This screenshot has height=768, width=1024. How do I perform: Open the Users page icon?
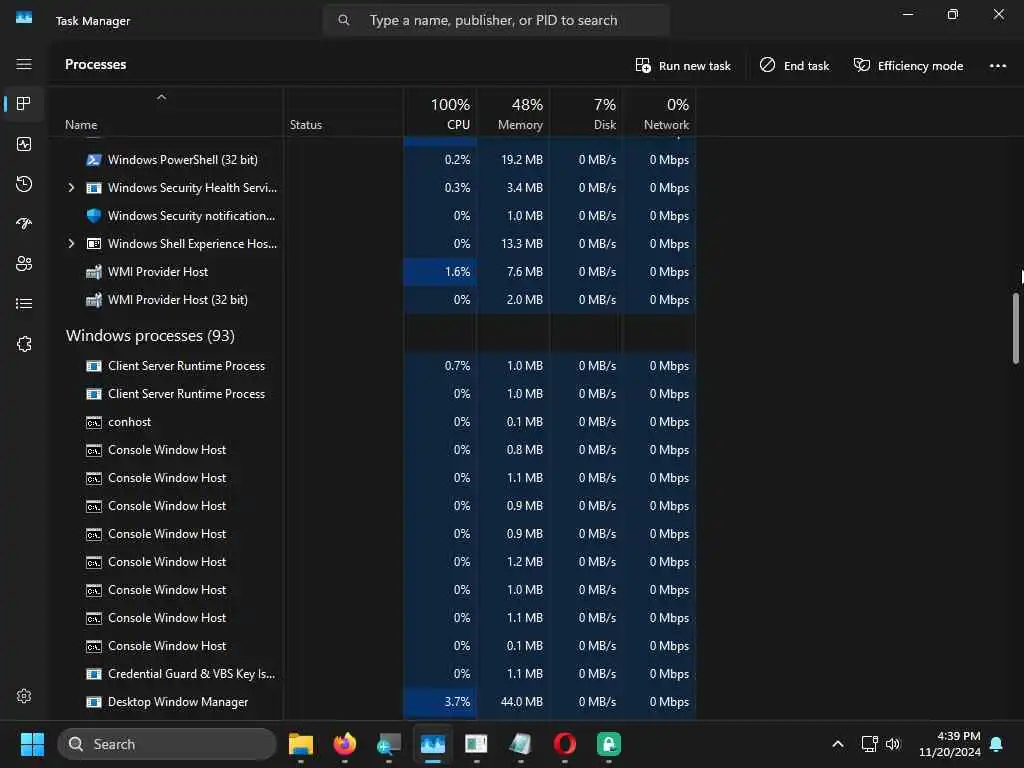coord(24,264)
